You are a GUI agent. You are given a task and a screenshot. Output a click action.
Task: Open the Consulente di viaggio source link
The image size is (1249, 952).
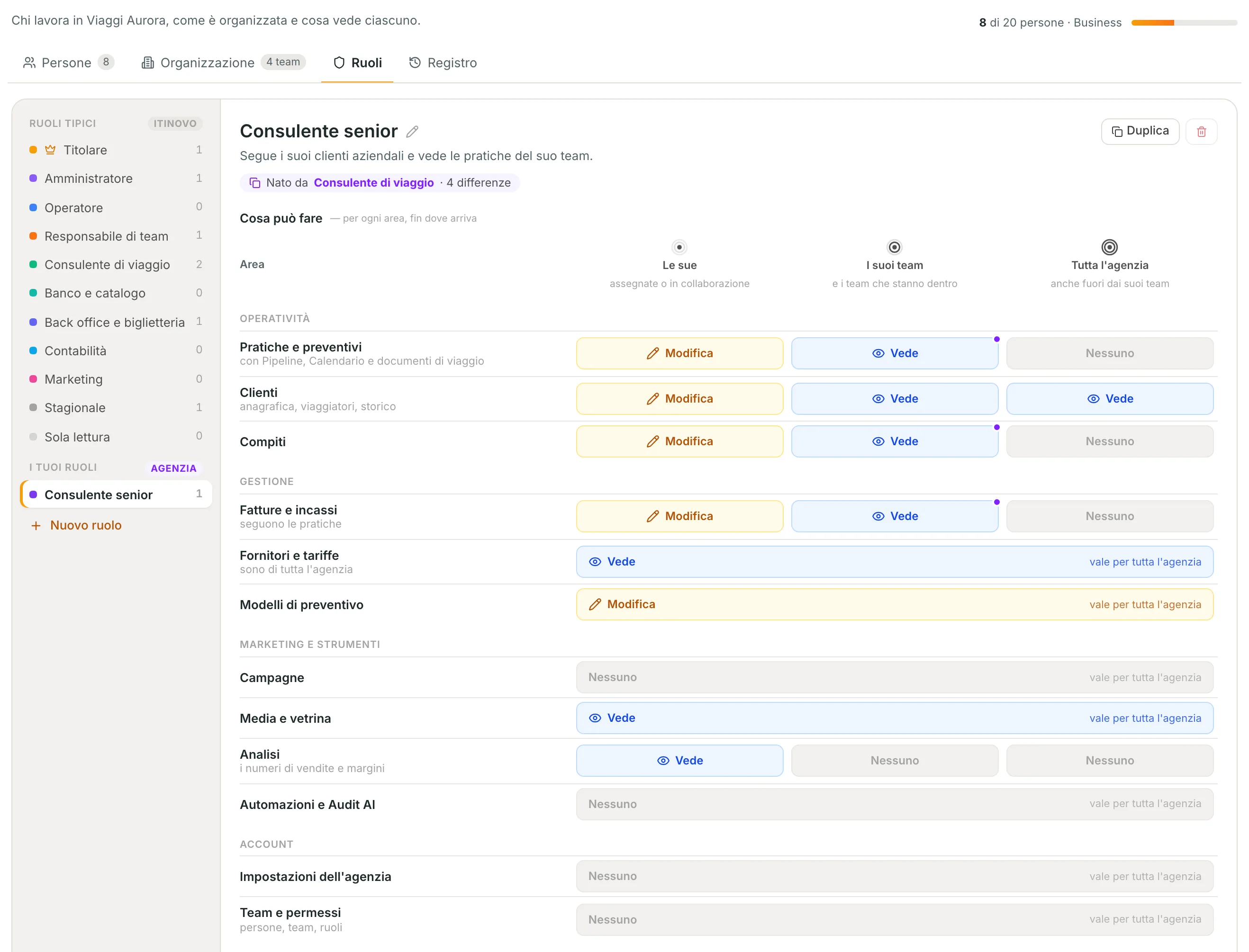tap(374, 182)
